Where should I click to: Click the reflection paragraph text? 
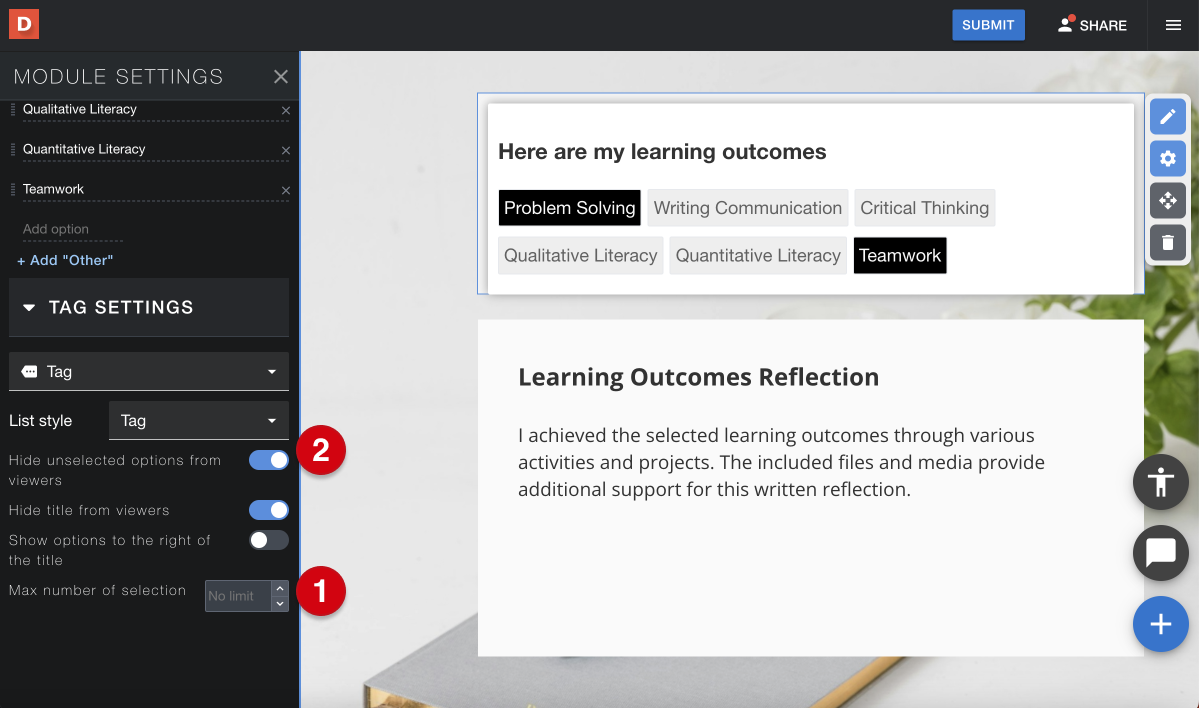point(781,462)
